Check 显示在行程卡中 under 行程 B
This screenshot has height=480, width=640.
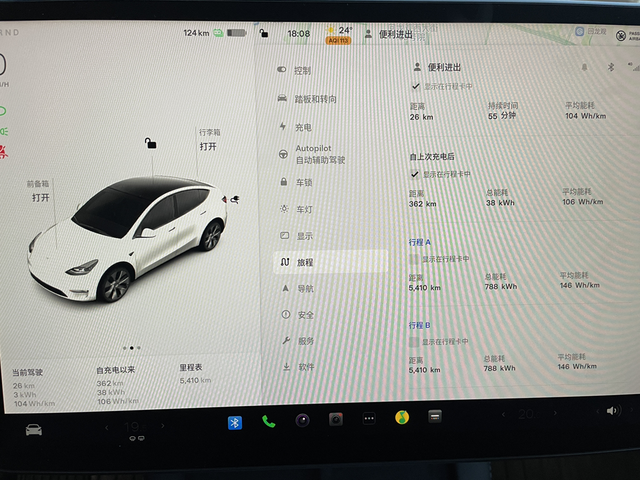[413, 342]
